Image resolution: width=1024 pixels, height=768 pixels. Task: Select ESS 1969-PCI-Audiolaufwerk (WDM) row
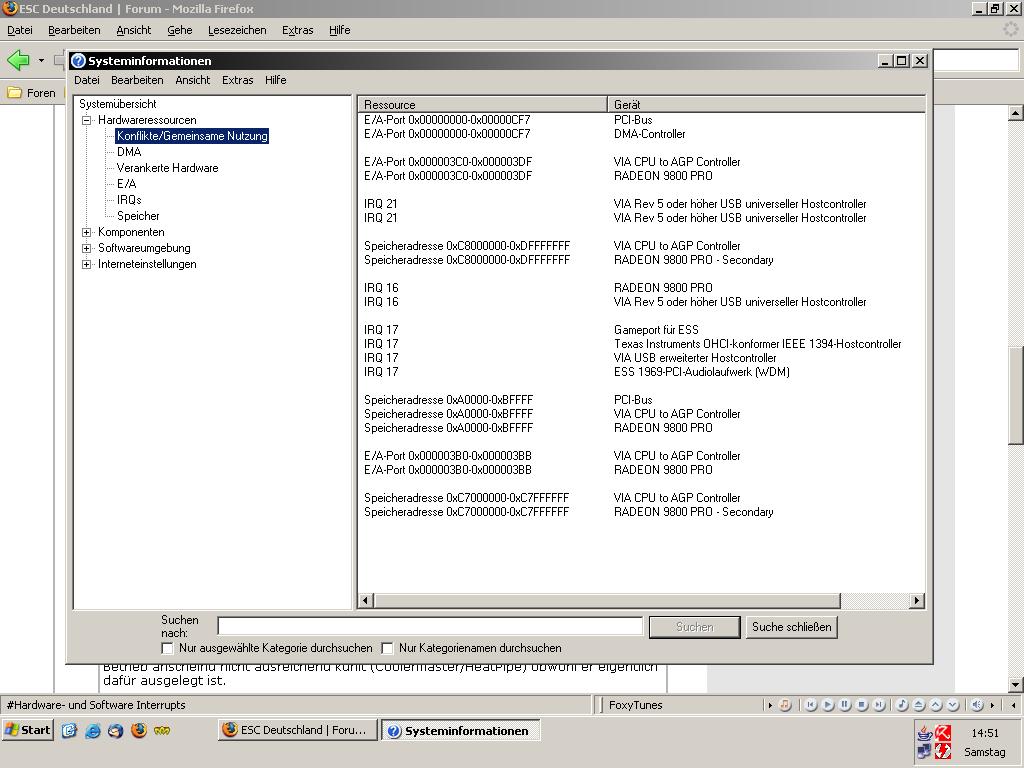pos(702,372)
